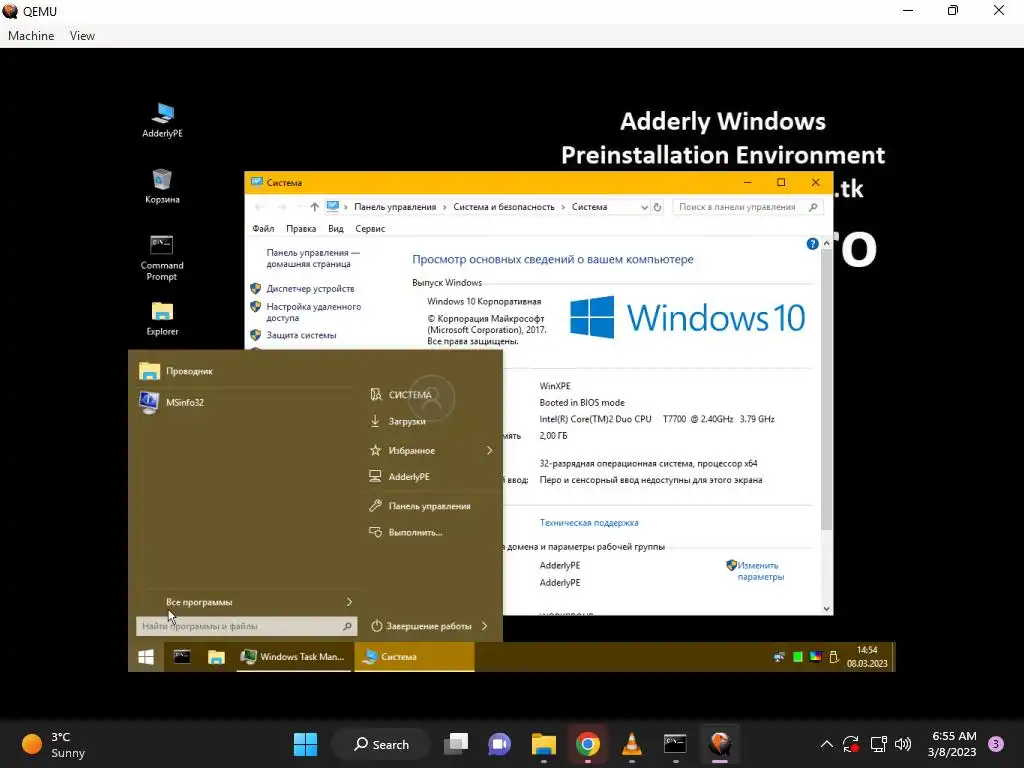Screen dimensions: 1024x768
Task: Open the Explorer desktop icon
Action: pos(162,318)
